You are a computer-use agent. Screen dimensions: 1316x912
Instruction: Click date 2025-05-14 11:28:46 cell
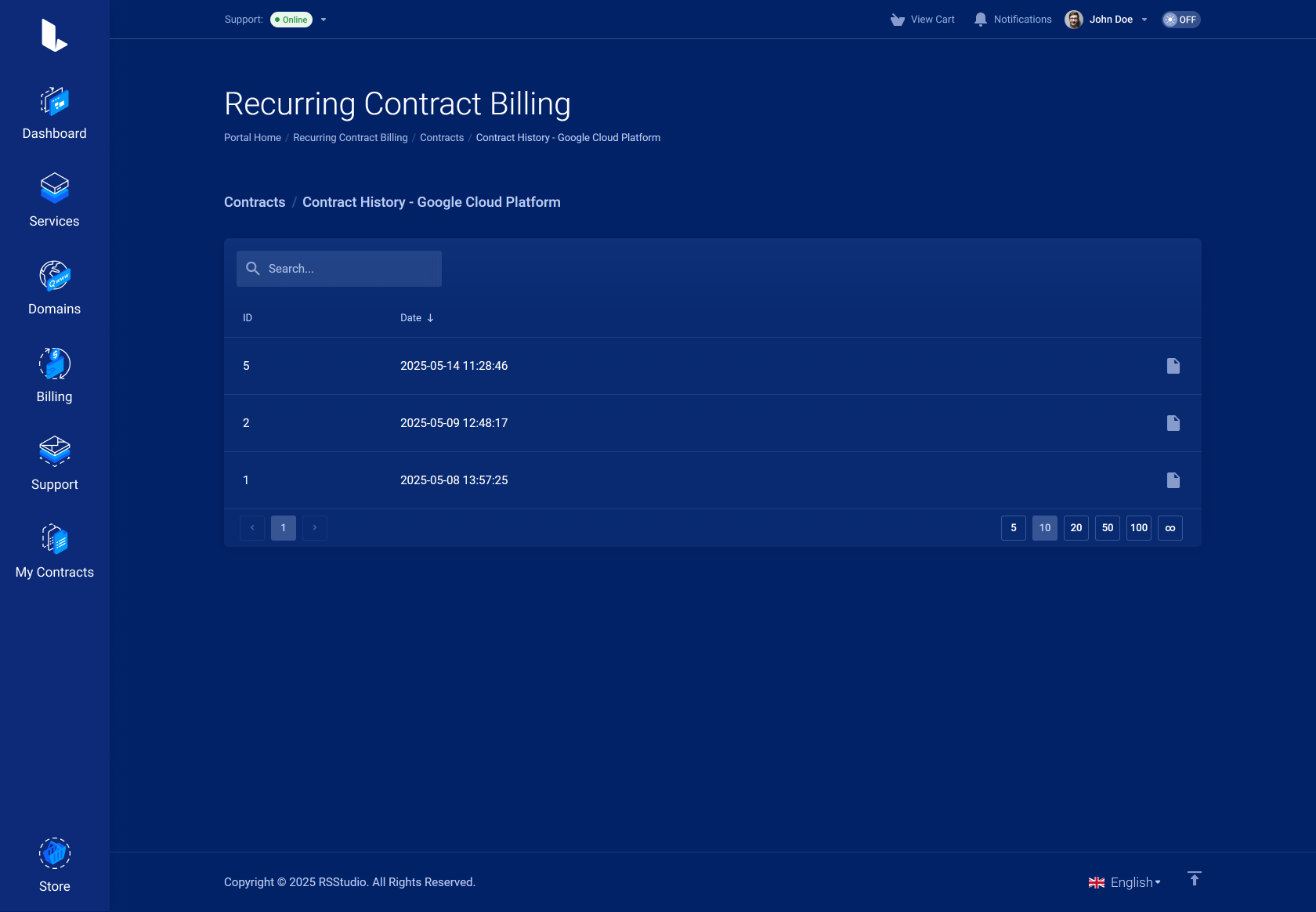tap(454, 366)
